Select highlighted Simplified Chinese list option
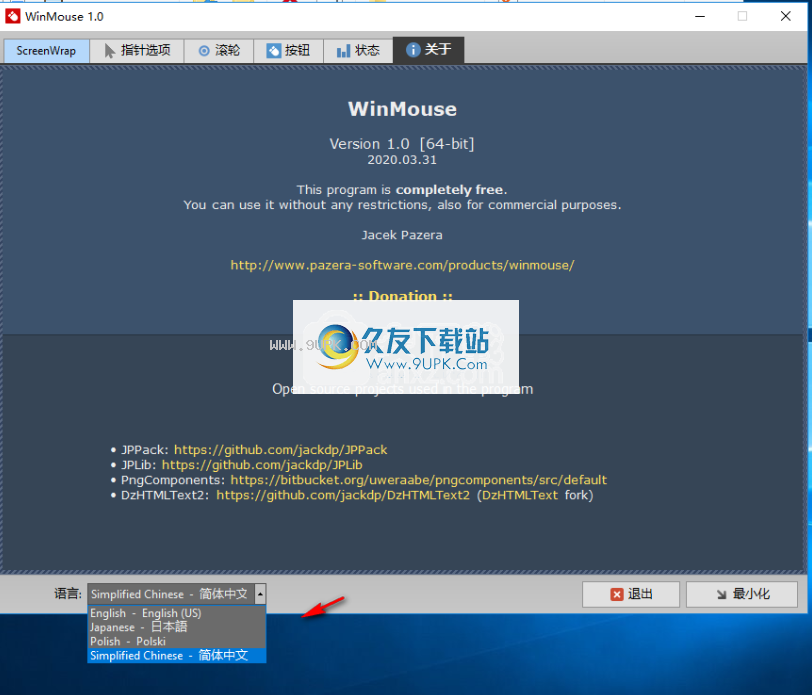Viewport: 812px width, 695px height. point(177,656)
